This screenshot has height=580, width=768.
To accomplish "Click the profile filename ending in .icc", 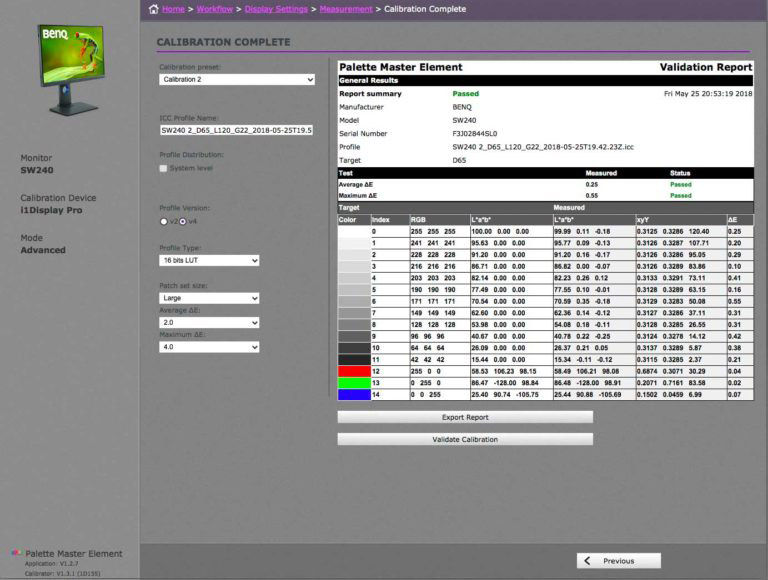I will [543, 147].
